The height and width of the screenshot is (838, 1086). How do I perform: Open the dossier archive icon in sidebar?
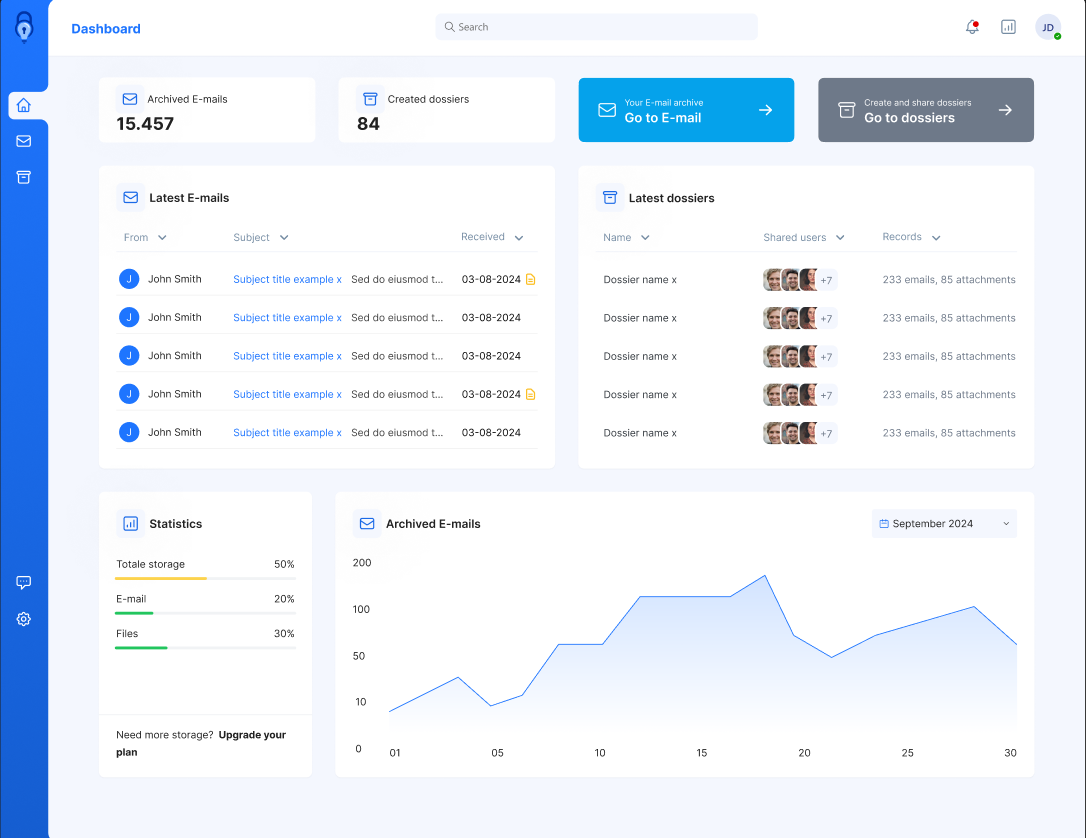pyautogui.click(x=24, y=177)
